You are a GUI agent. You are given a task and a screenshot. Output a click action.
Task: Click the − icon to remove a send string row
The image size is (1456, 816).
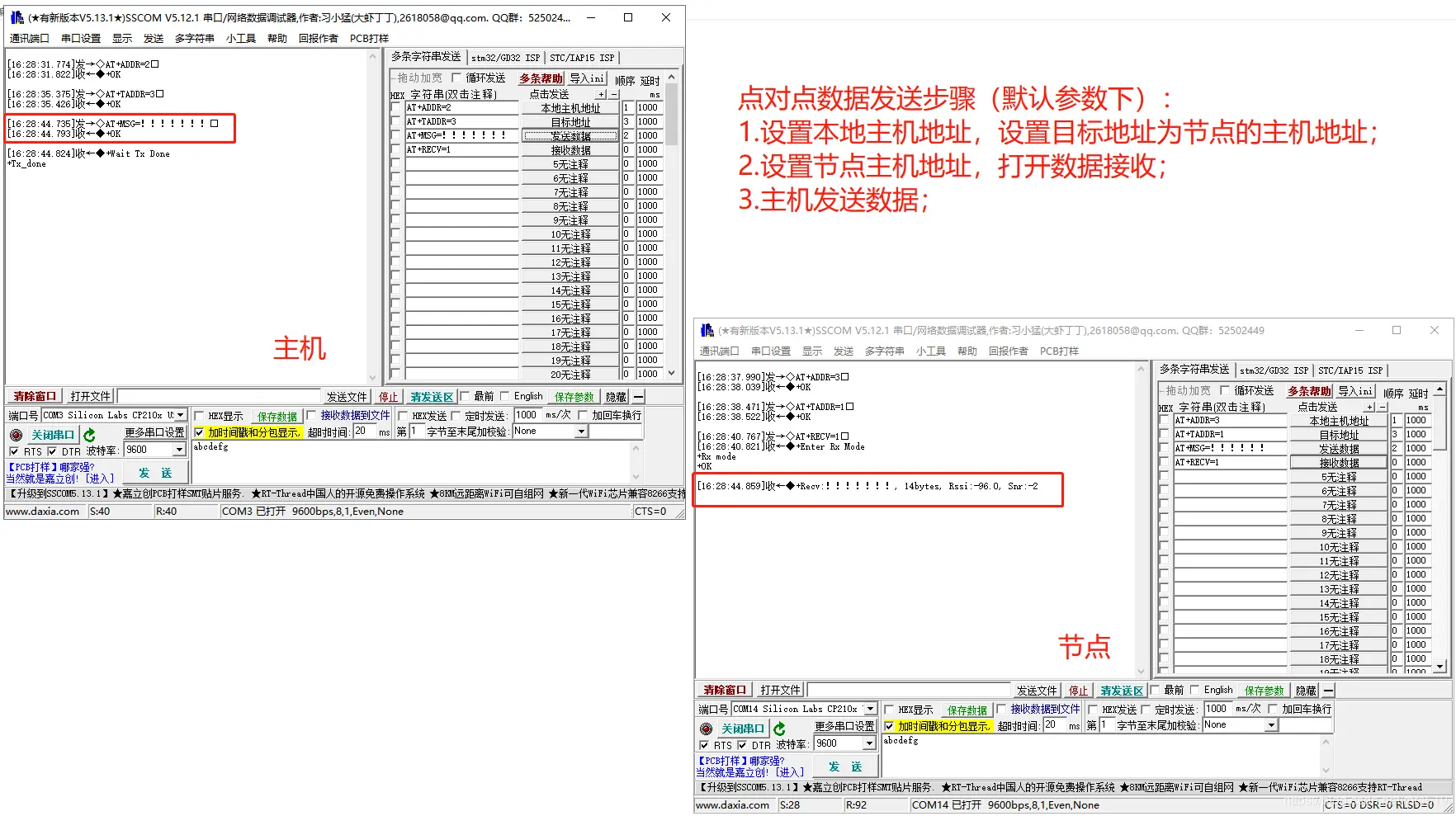[616, 93]
